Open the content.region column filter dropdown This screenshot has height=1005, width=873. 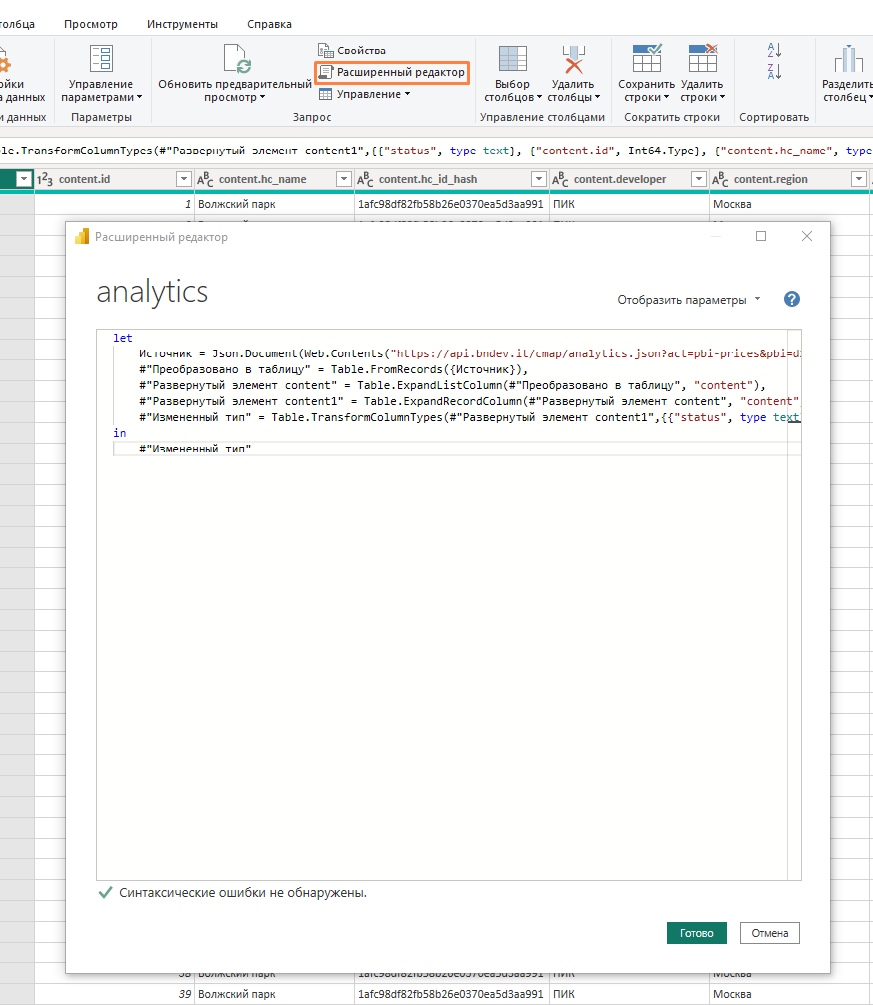point(858,179)
